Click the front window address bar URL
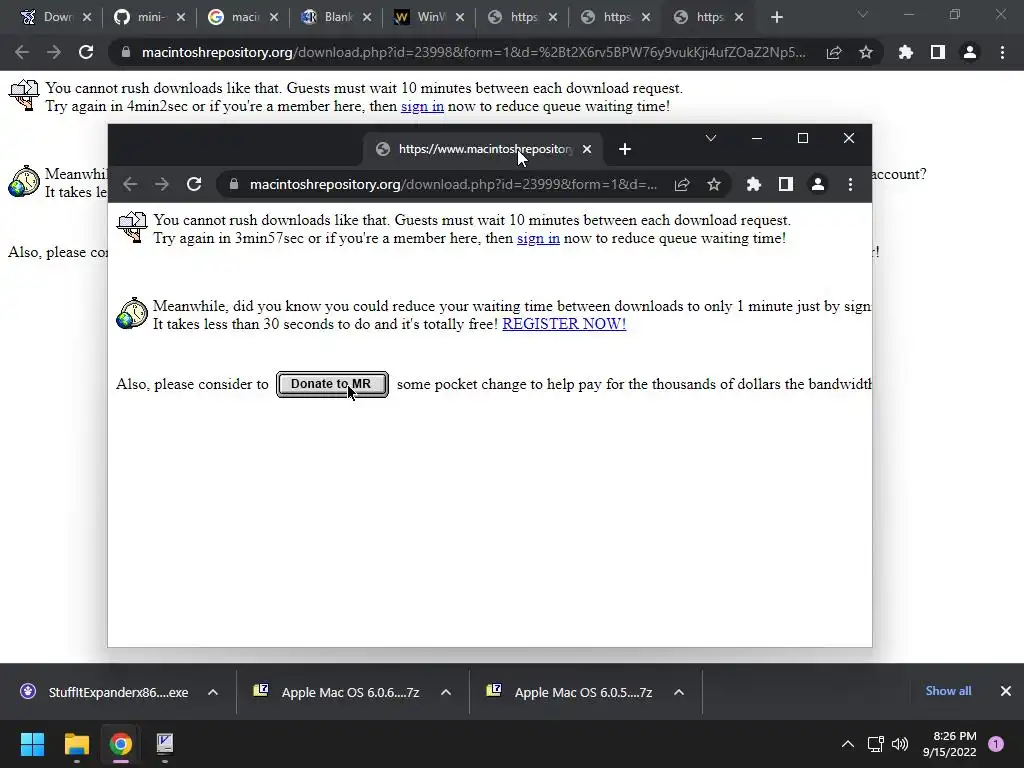This screenshot has width=1024, height=768. click(x=453, y=184)
